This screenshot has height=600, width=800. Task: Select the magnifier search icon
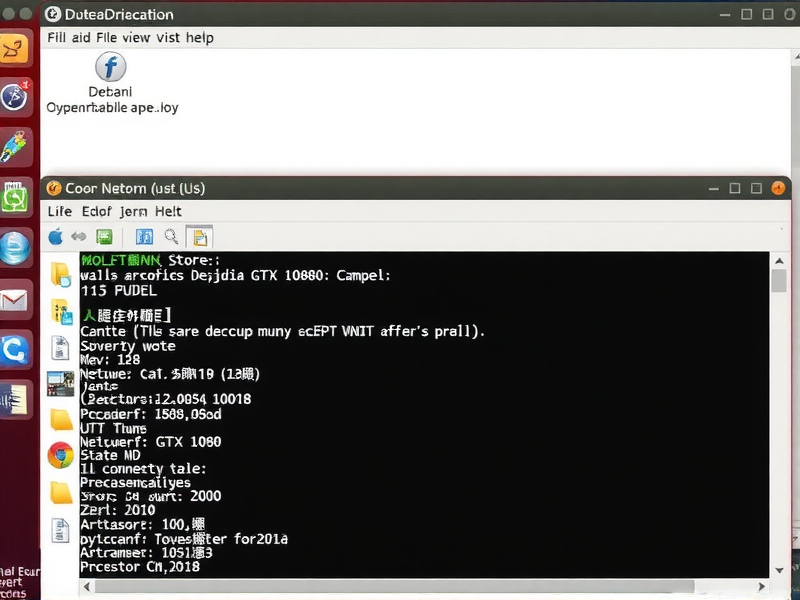click(x=172, y=237)
